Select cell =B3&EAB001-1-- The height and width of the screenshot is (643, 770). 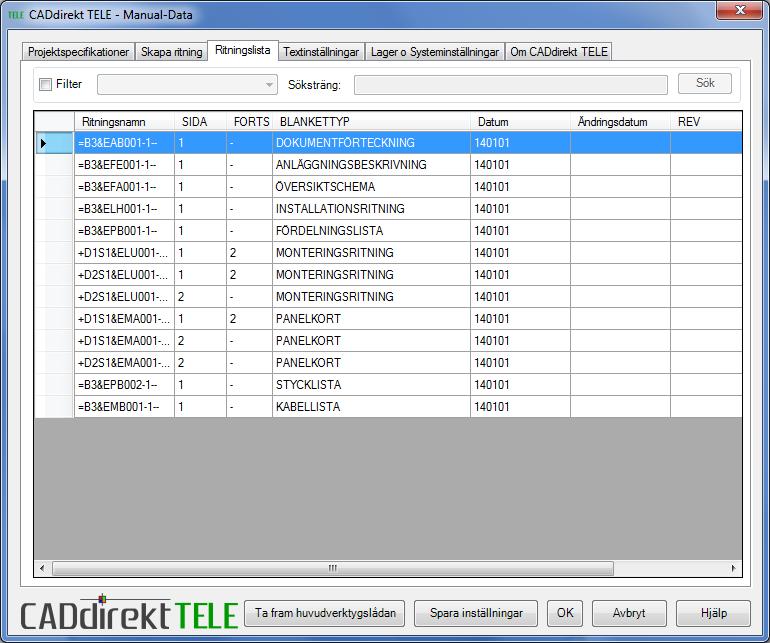(124, 143)
